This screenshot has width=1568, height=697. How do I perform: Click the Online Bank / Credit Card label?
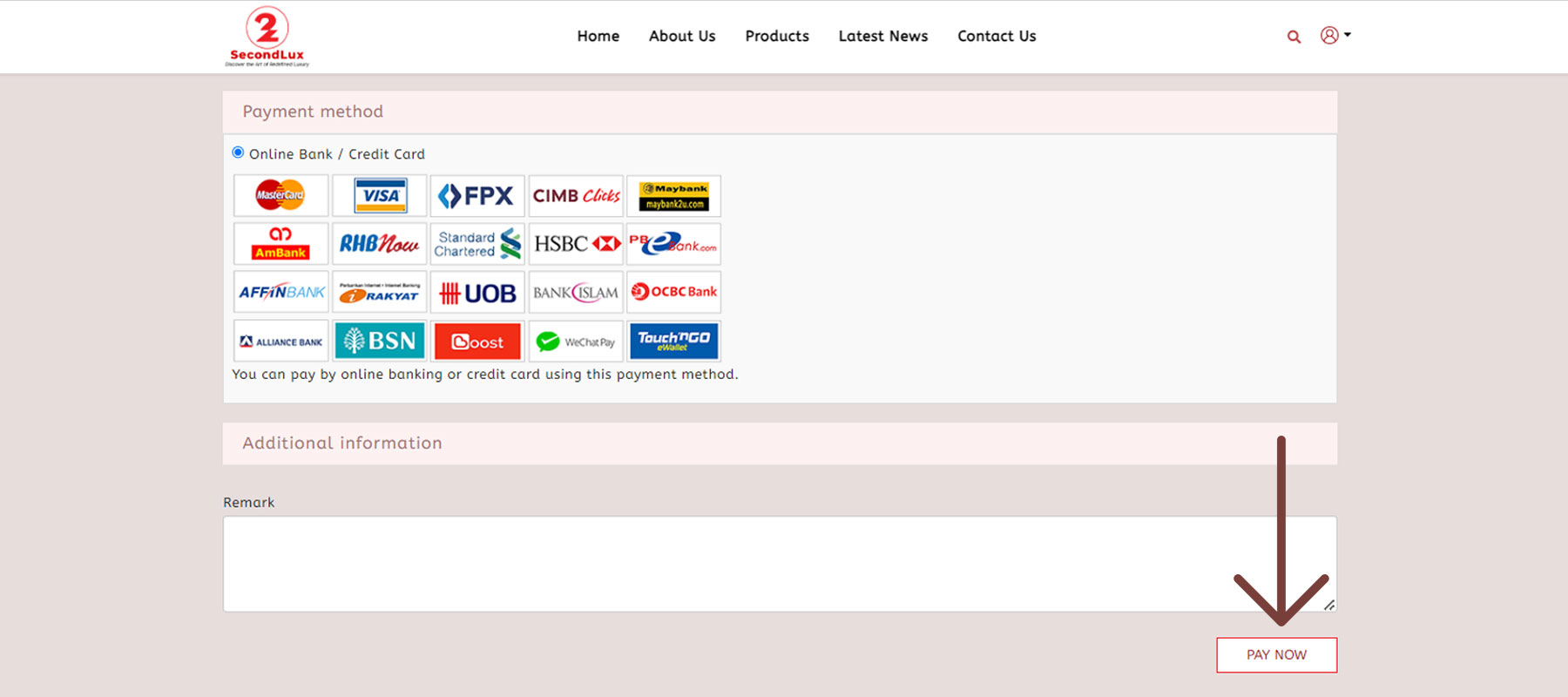point(337,154)
